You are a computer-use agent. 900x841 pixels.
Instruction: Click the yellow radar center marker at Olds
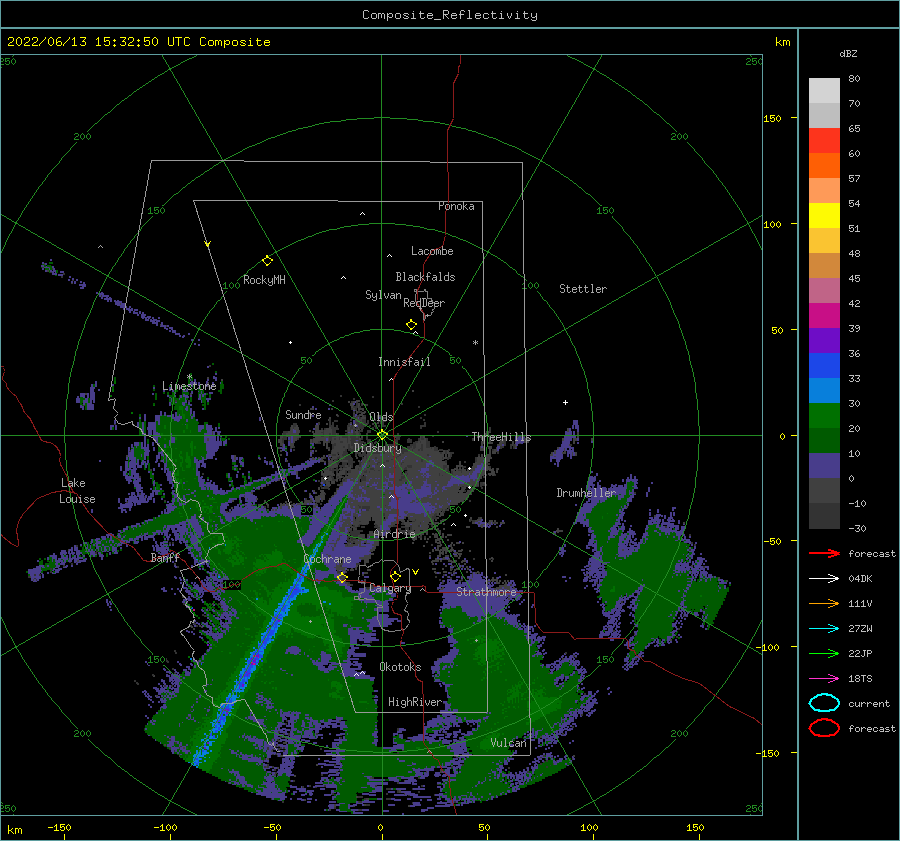[x=382, y=435]
